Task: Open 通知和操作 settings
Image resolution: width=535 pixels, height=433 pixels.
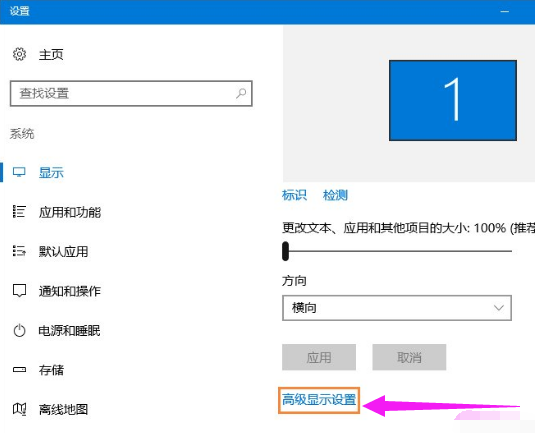Action: coord(70,291)
